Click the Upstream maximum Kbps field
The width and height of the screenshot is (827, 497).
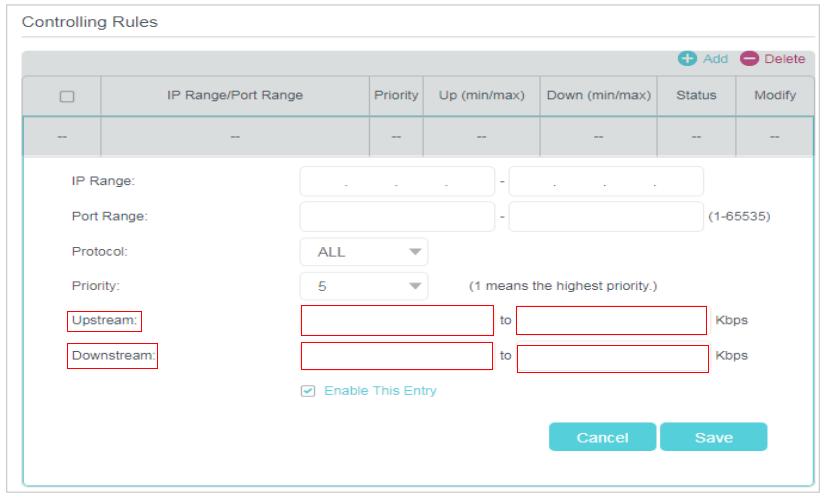(x=611, y=320)
